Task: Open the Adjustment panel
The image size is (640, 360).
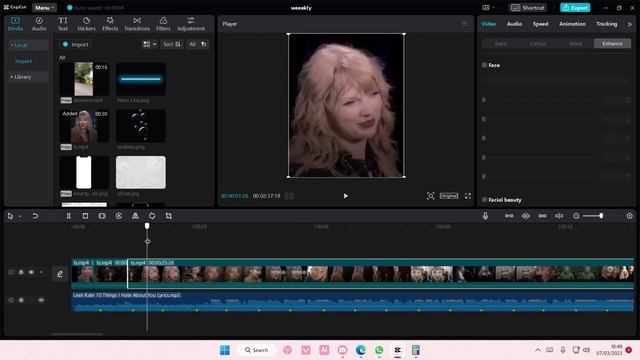Action: coord(191,24)
